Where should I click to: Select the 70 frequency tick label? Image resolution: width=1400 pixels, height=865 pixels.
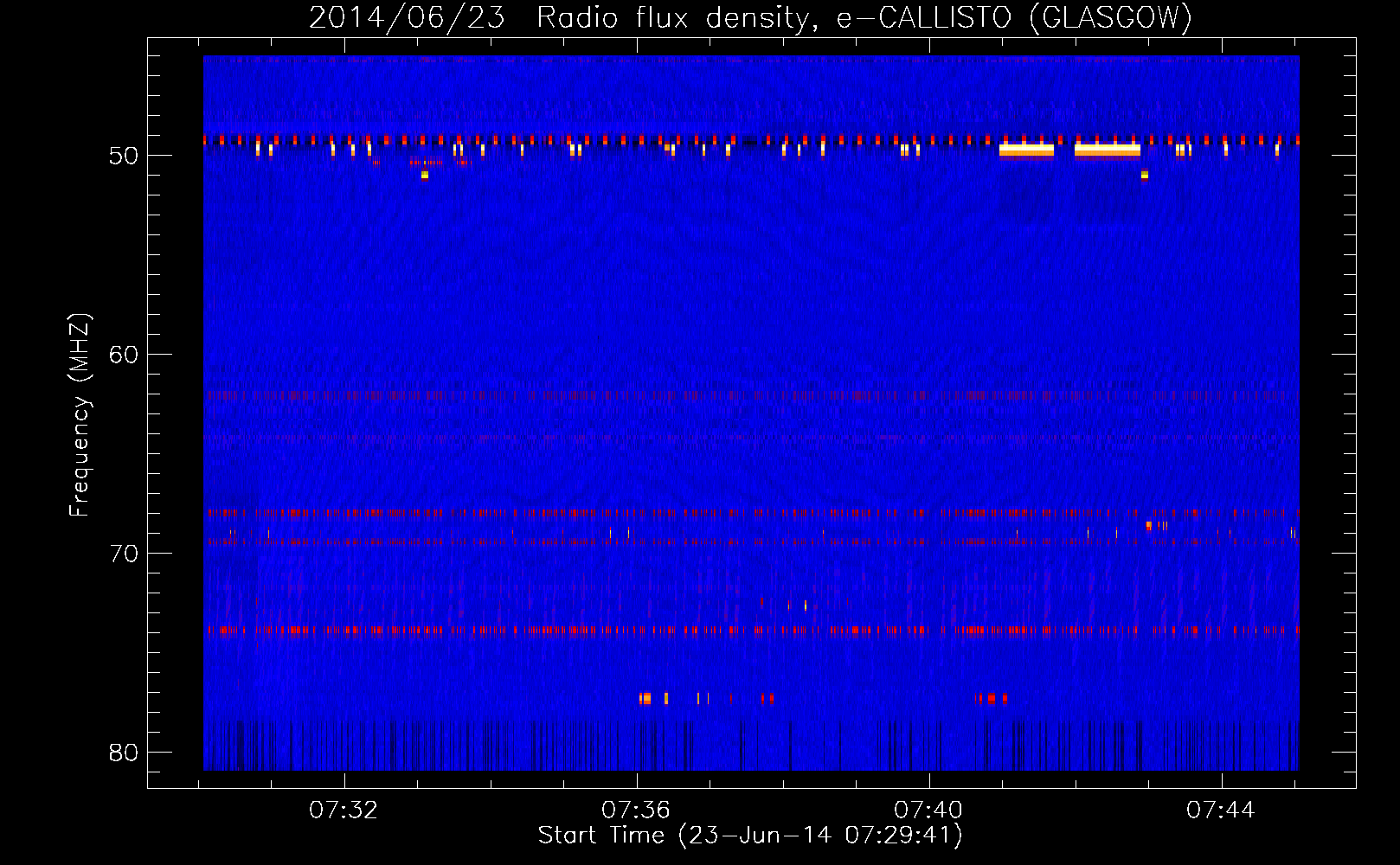click(124, 554)
